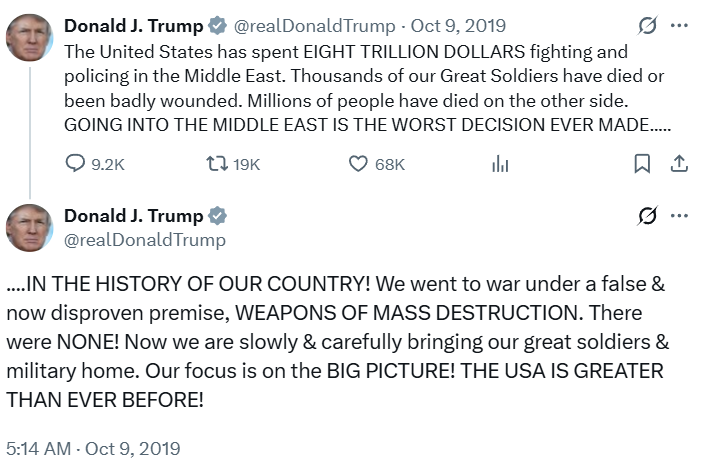Screen dimensions: 703x463
Task: Click the @realDonaldTrump handle in second tweet
Action: (x=144, y=240)
